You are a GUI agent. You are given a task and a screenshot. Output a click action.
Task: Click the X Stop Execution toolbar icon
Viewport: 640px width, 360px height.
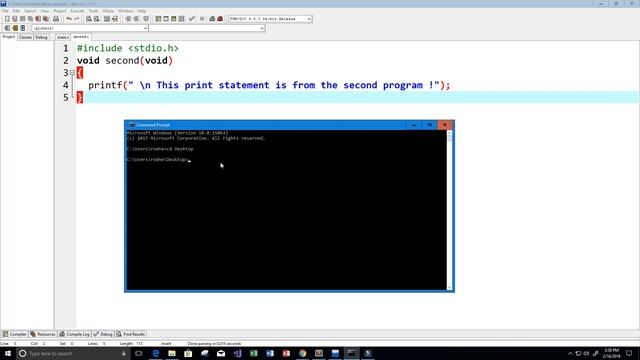point(202,19)
